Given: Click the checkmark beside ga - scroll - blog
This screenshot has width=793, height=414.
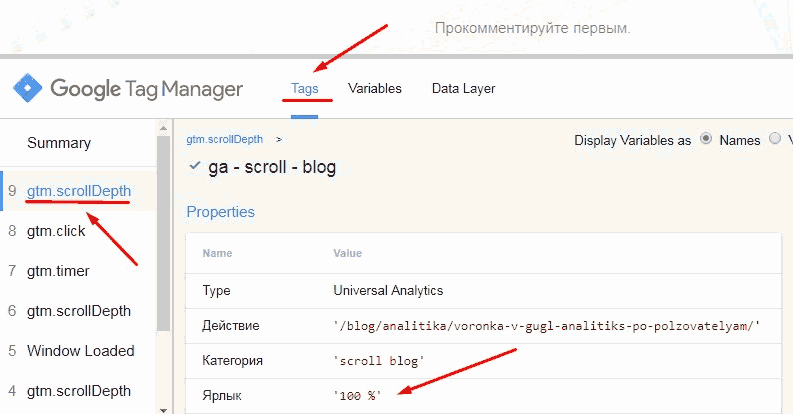Looking at the screenshot, I should tap(194, 166).
